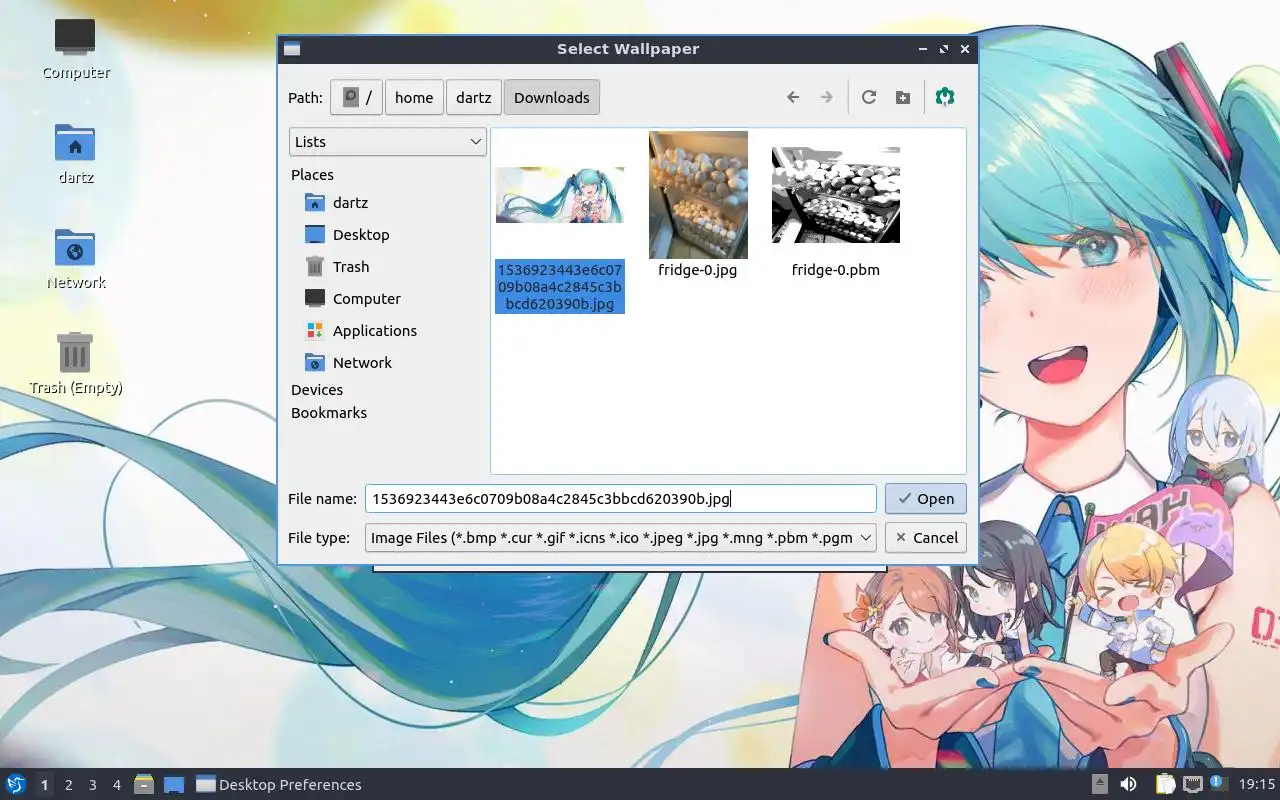Open the clipboard manager tray icon
1280x800 pixels.
(1165, 784)
